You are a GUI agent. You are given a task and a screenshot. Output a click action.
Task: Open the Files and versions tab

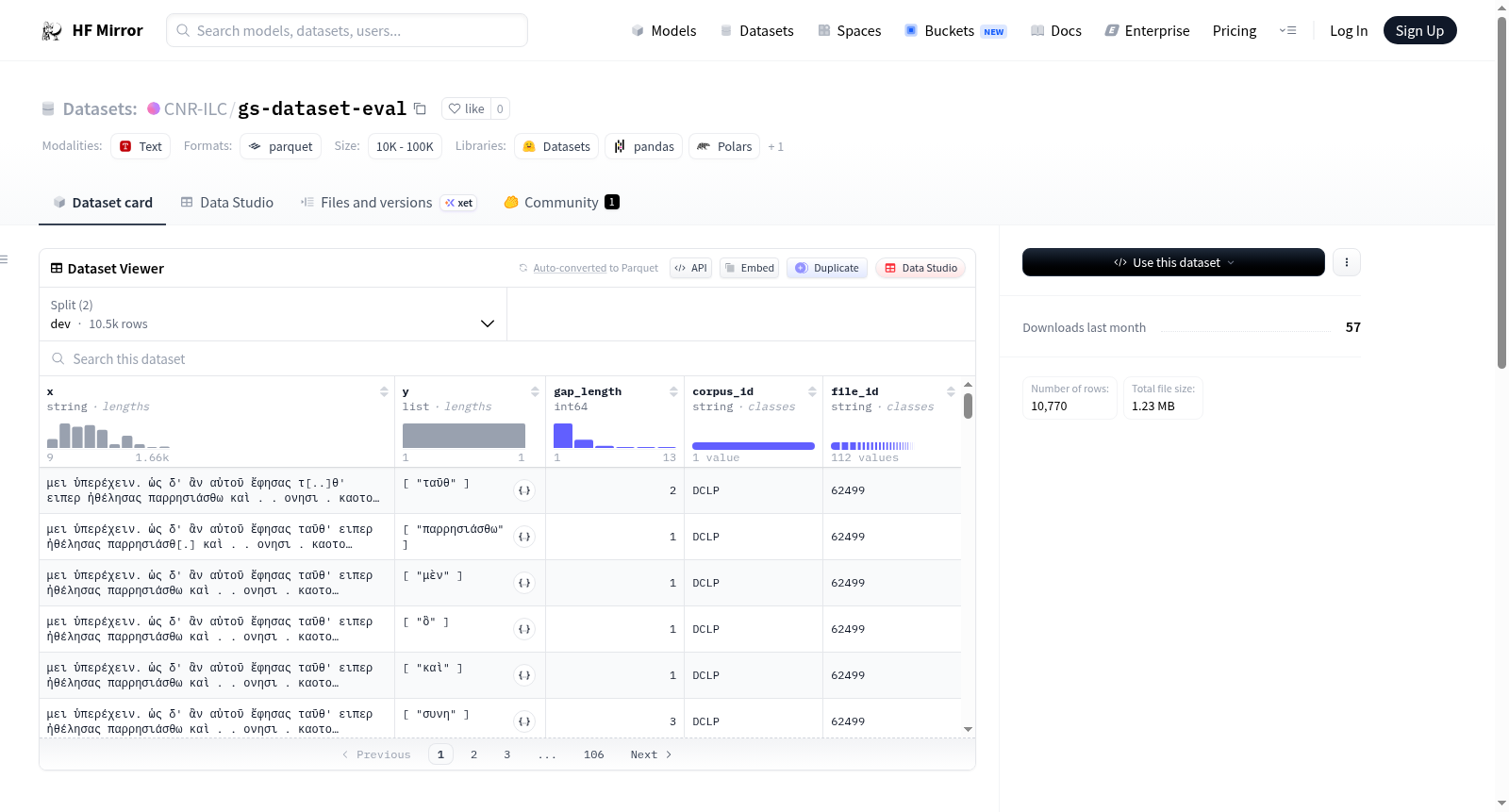pyautogui.click(x=389, y=203)
